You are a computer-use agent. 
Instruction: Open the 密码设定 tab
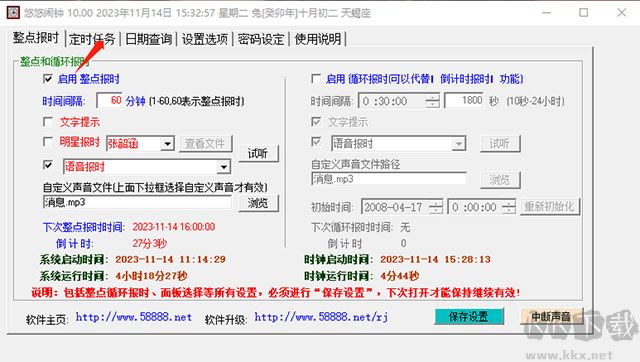click(261, 39)
